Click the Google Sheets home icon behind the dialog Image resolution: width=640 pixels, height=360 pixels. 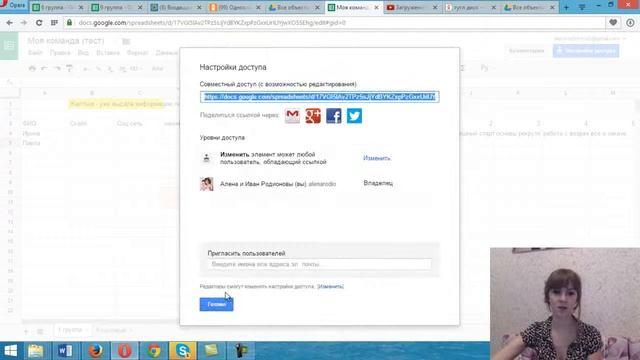point(9,46)
